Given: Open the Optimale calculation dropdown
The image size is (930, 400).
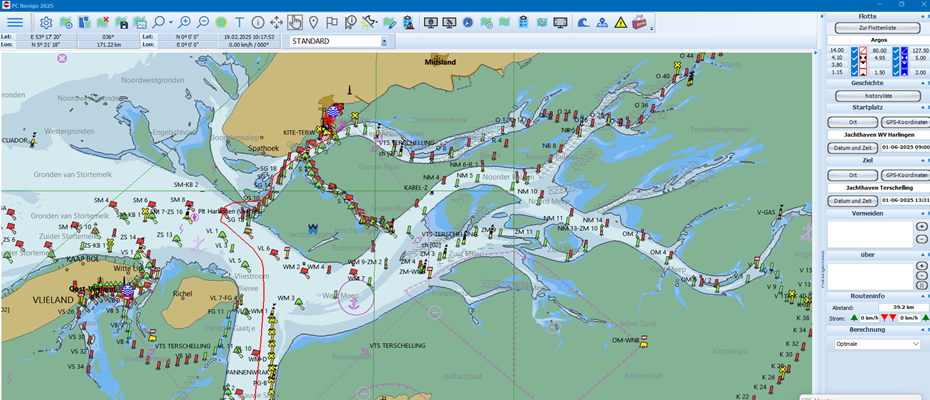Looking at the screenshot, I should pos(877,344).
